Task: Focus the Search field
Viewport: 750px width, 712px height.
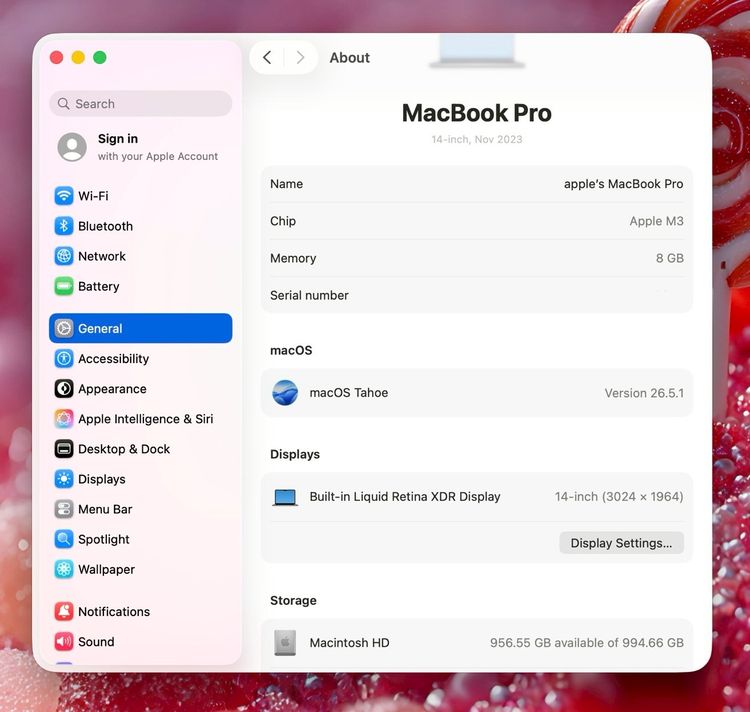Action: pyautogui.click(x=141, y=103)
